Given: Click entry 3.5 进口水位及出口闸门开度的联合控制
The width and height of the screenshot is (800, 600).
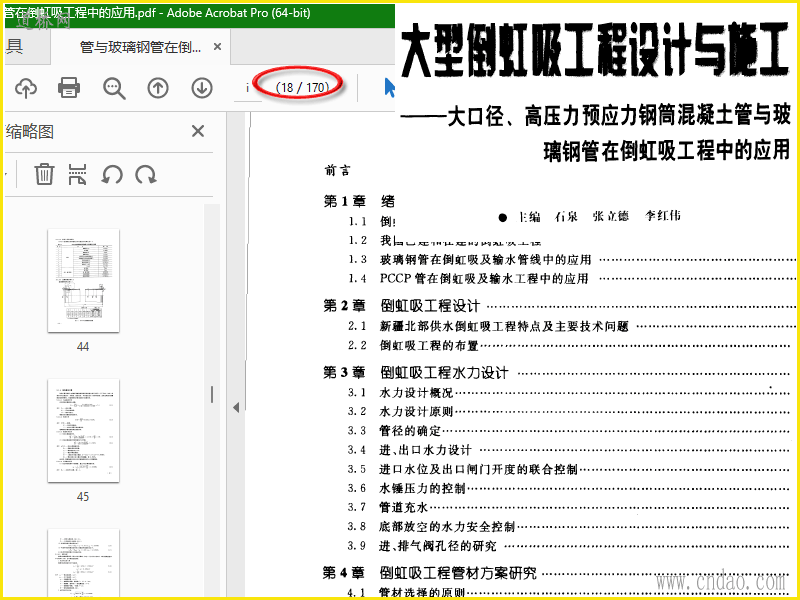Looking at the screenshot, I should point(463,469).
